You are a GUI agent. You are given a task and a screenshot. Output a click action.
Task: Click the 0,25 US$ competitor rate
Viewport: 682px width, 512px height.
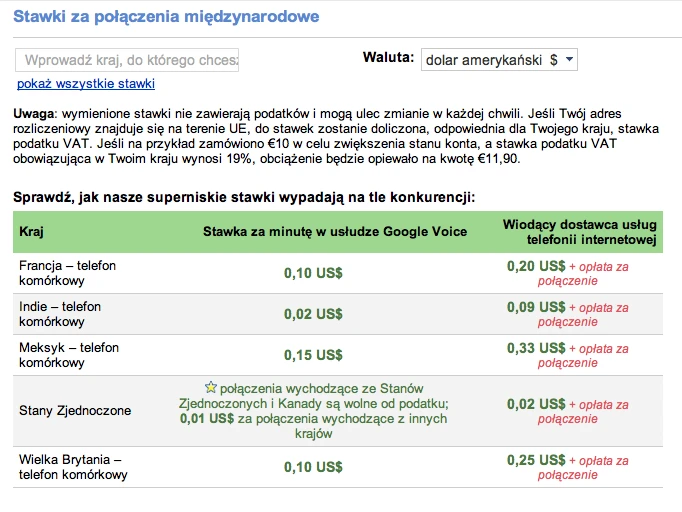click(x=536, y=460)
